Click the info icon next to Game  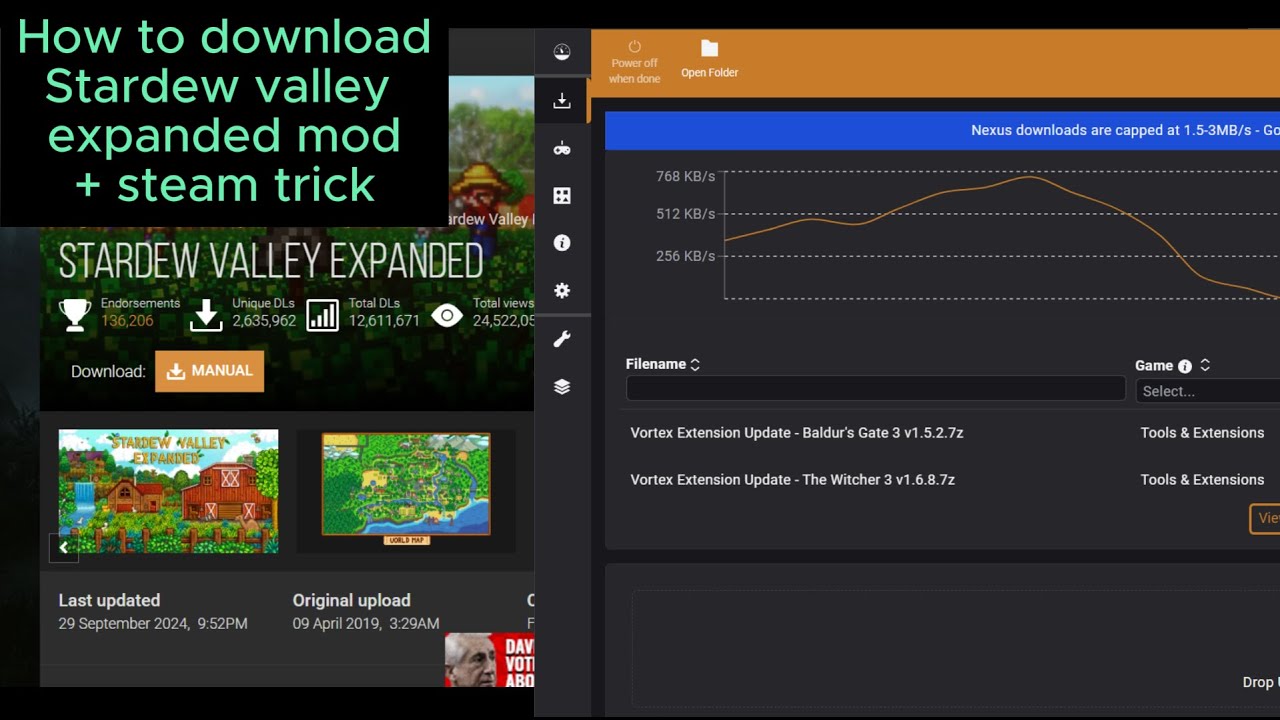[1185, 366]
